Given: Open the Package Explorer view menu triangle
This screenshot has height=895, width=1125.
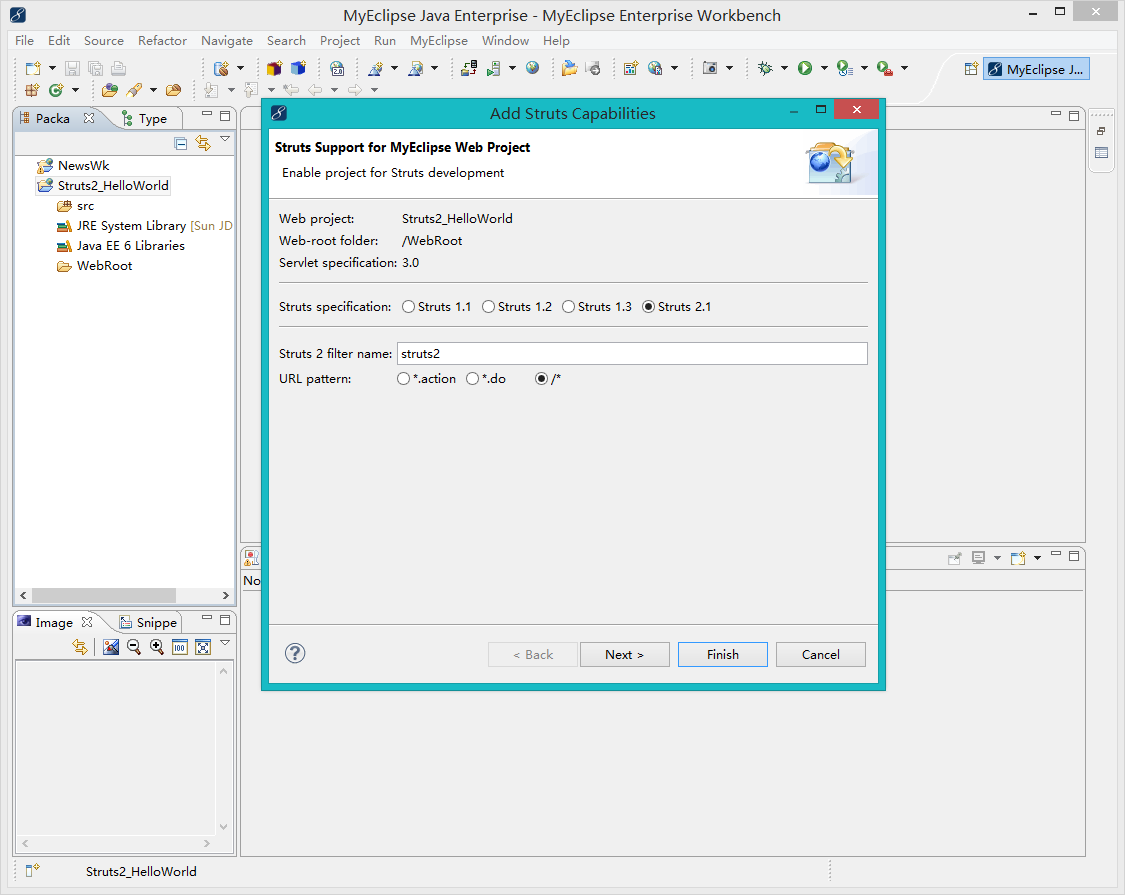Looking at the screenshot, I should pos(225,139).
